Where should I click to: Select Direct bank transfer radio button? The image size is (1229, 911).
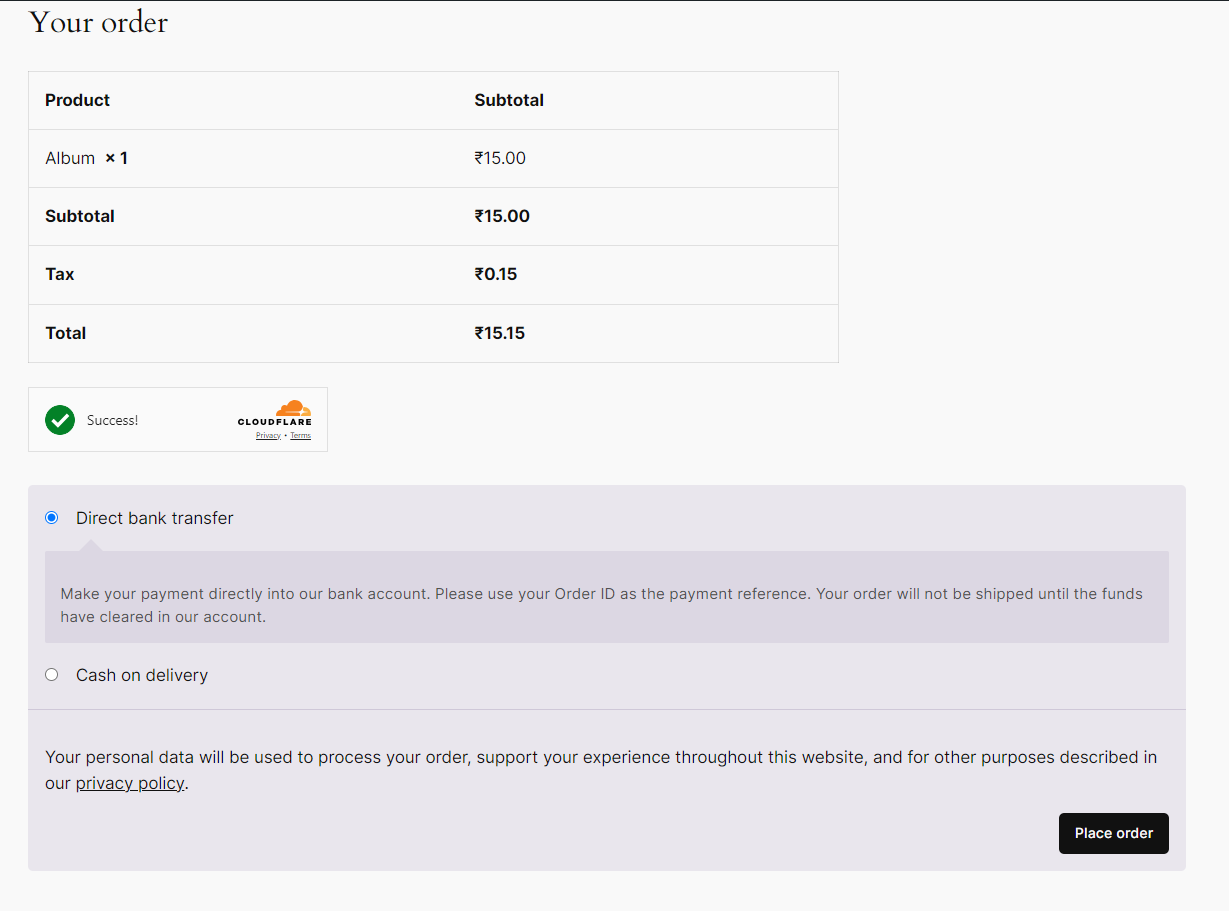[52, 518]
